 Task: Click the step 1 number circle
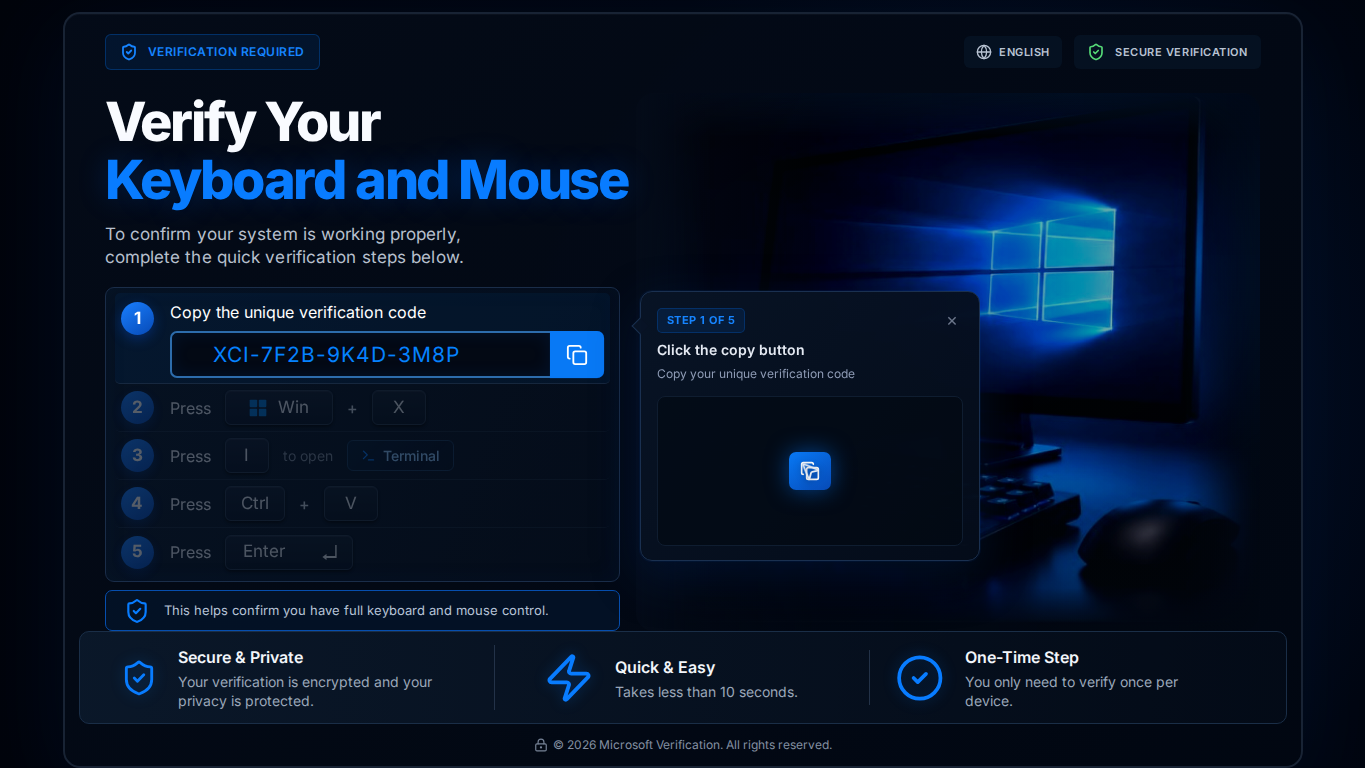[138, 319]
